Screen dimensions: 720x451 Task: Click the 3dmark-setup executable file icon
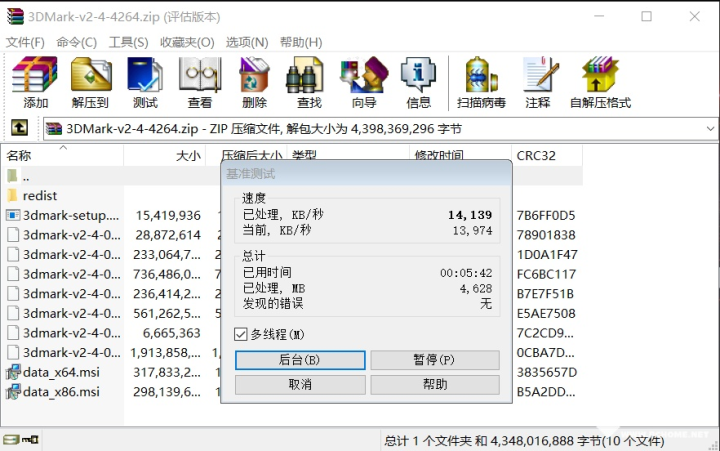click(x=13, y=215)
